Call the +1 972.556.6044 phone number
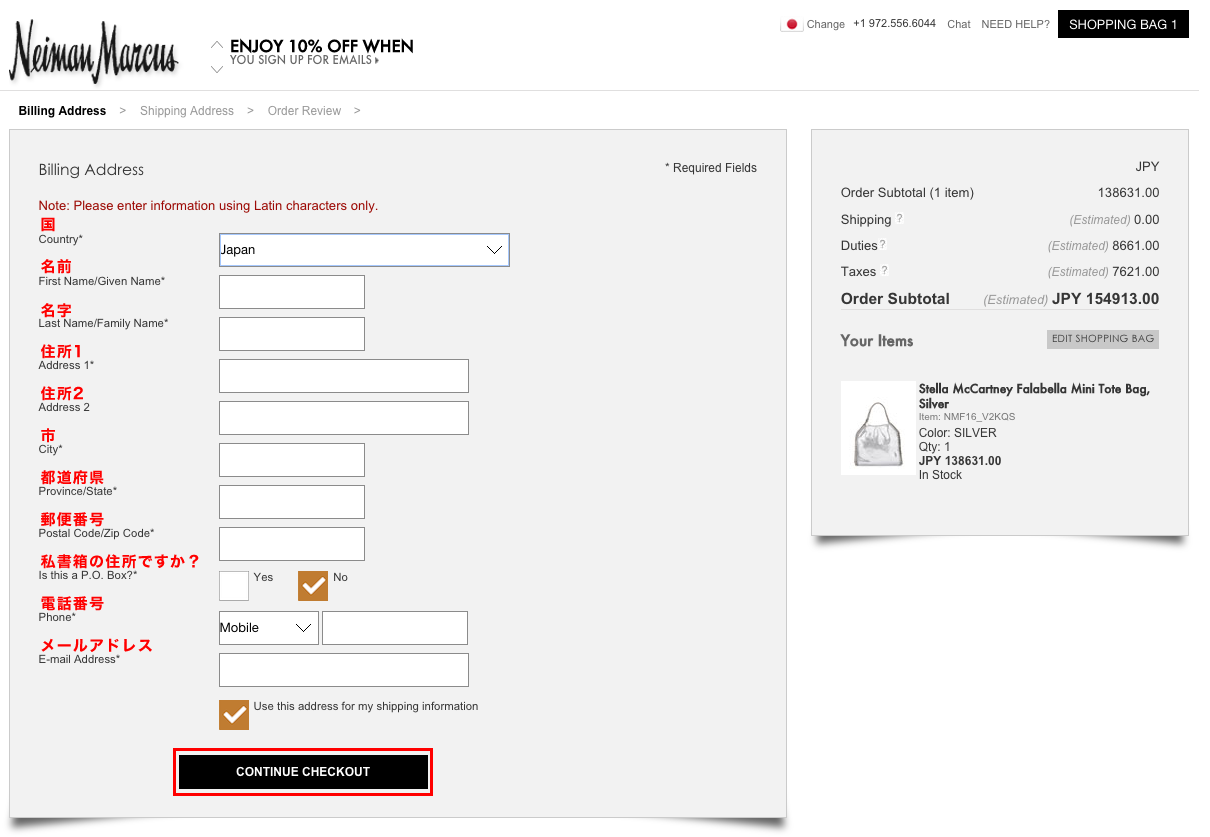Screen dimensions: 1210x837 point(894,23)
